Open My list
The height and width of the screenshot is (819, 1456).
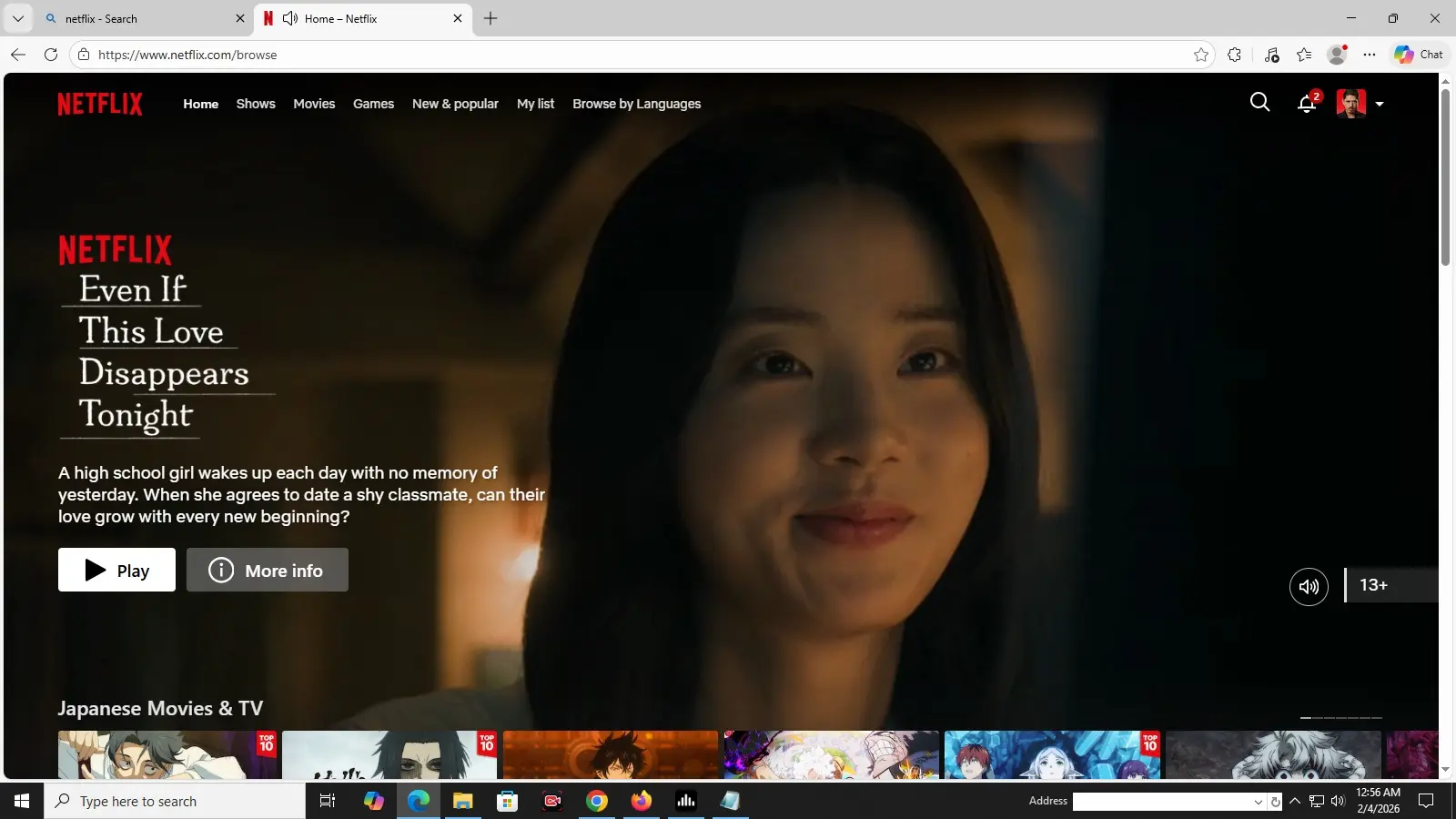coord(535,104)
